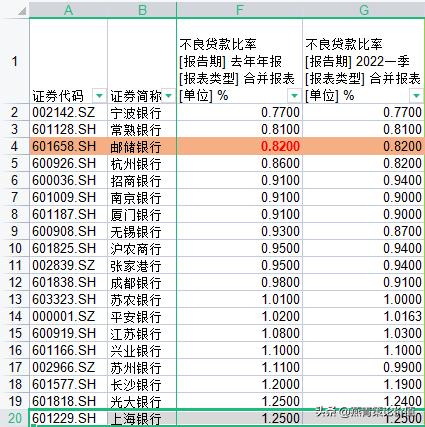Click cell 杭州银行
Image resolution: width=425 pixels, height=427 pixels.
coord(142,163)
